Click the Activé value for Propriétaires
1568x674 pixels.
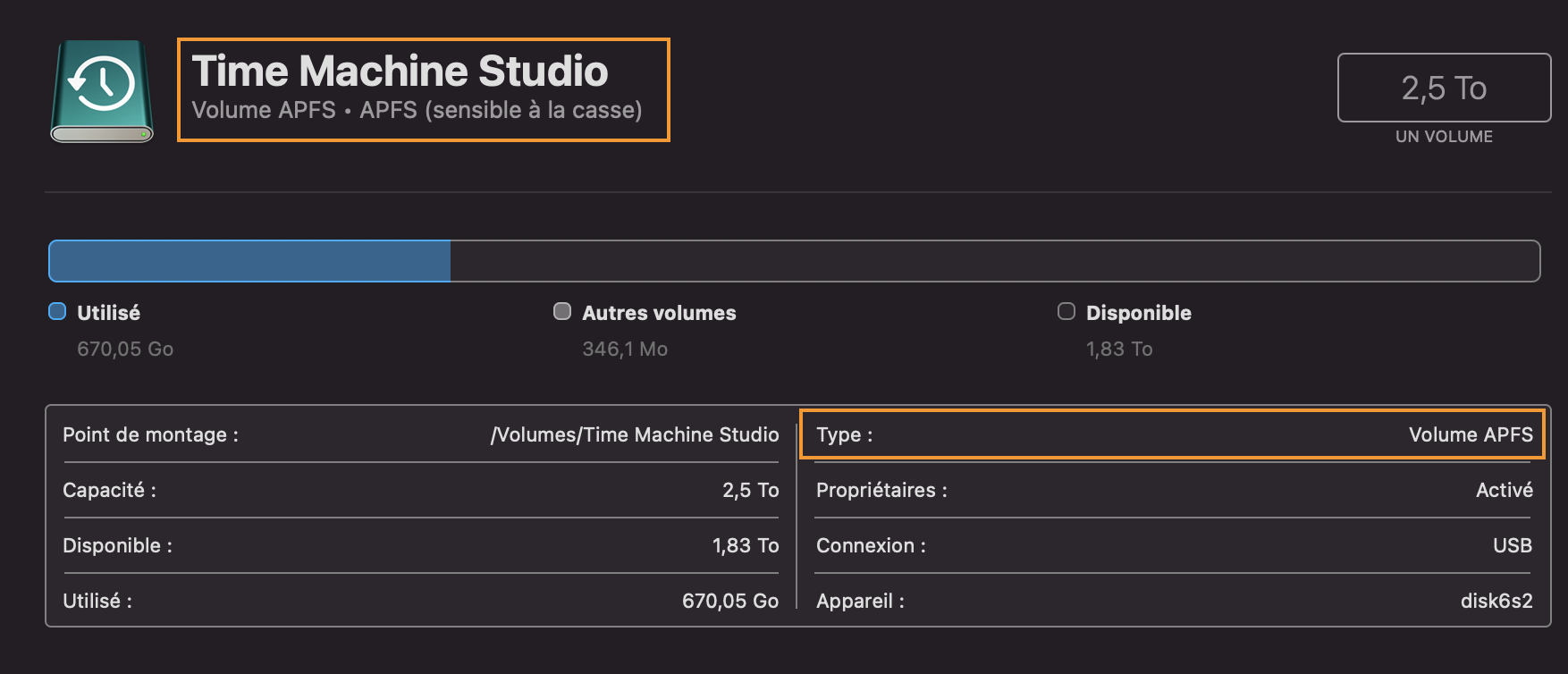(x=1504, y=490)
